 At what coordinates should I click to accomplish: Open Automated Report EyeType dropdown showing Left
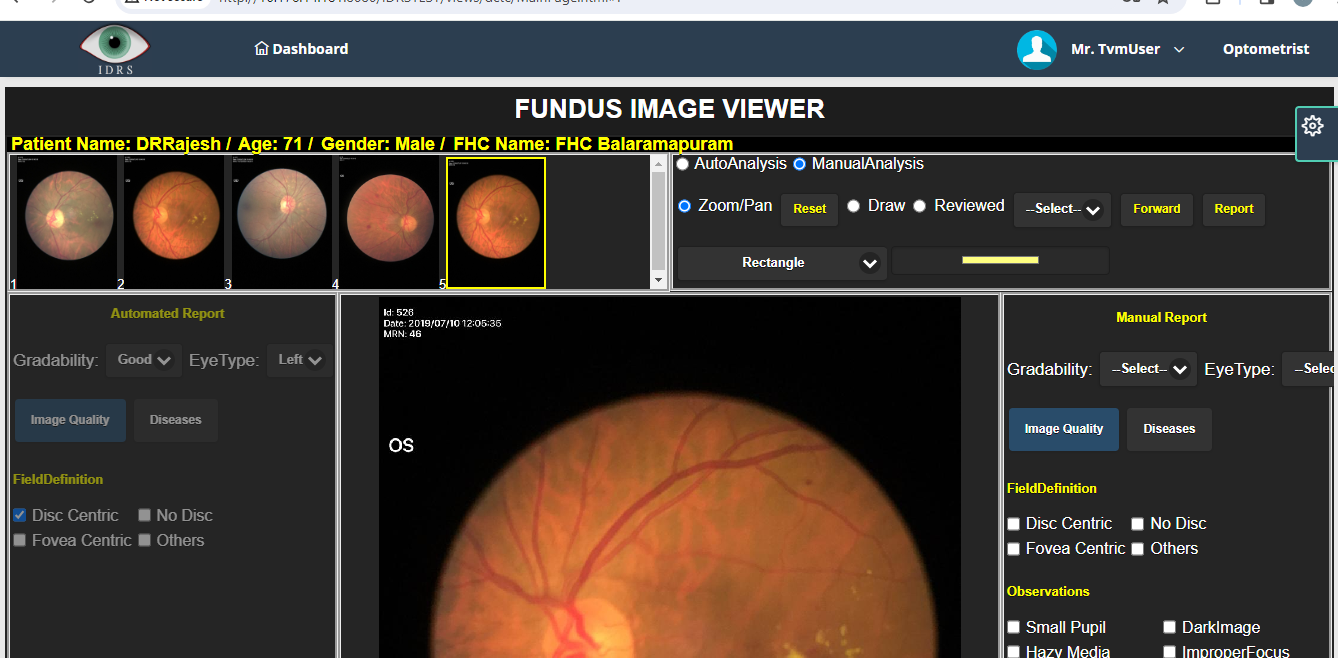299,360
